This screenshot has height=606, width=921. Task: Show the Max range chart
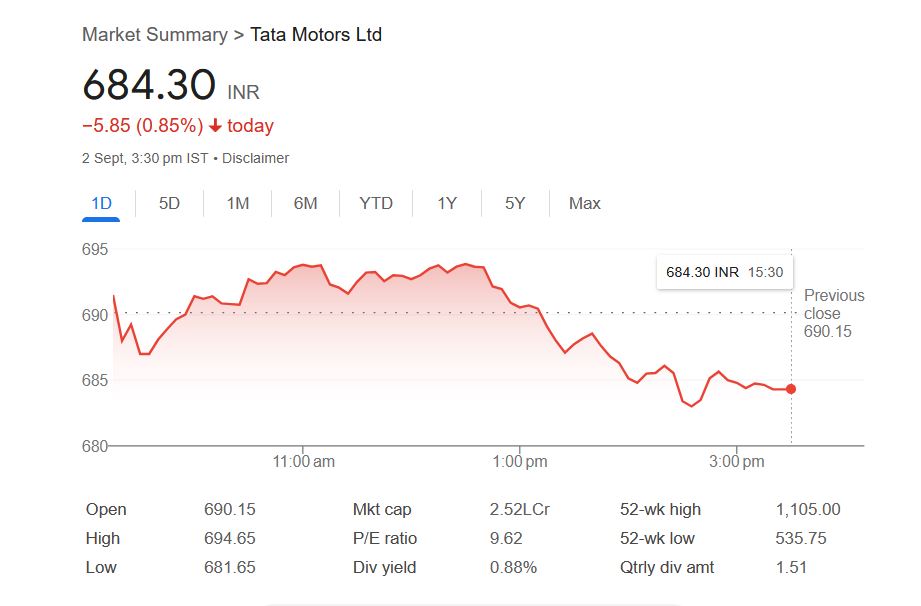(x=584, y=203)
